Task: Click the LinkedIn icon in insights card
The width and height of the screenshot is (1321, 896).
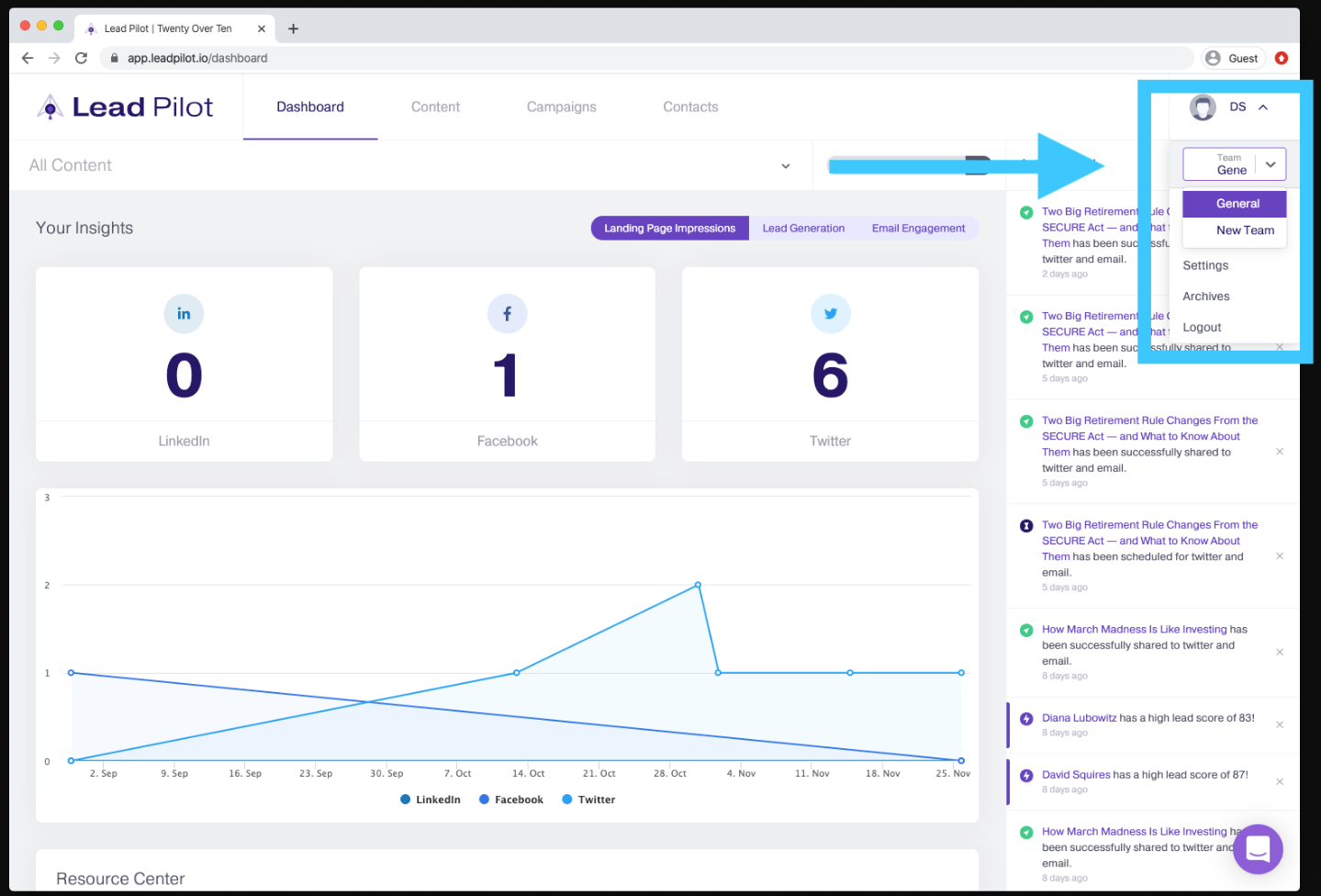Action: pyautogui.click(x=184, y=314)
